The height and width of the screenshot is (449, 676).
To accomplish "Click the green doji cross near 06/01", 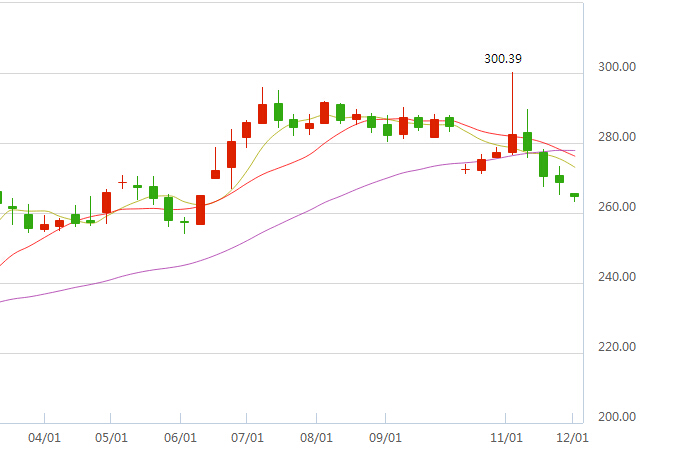I will (184, 222).
